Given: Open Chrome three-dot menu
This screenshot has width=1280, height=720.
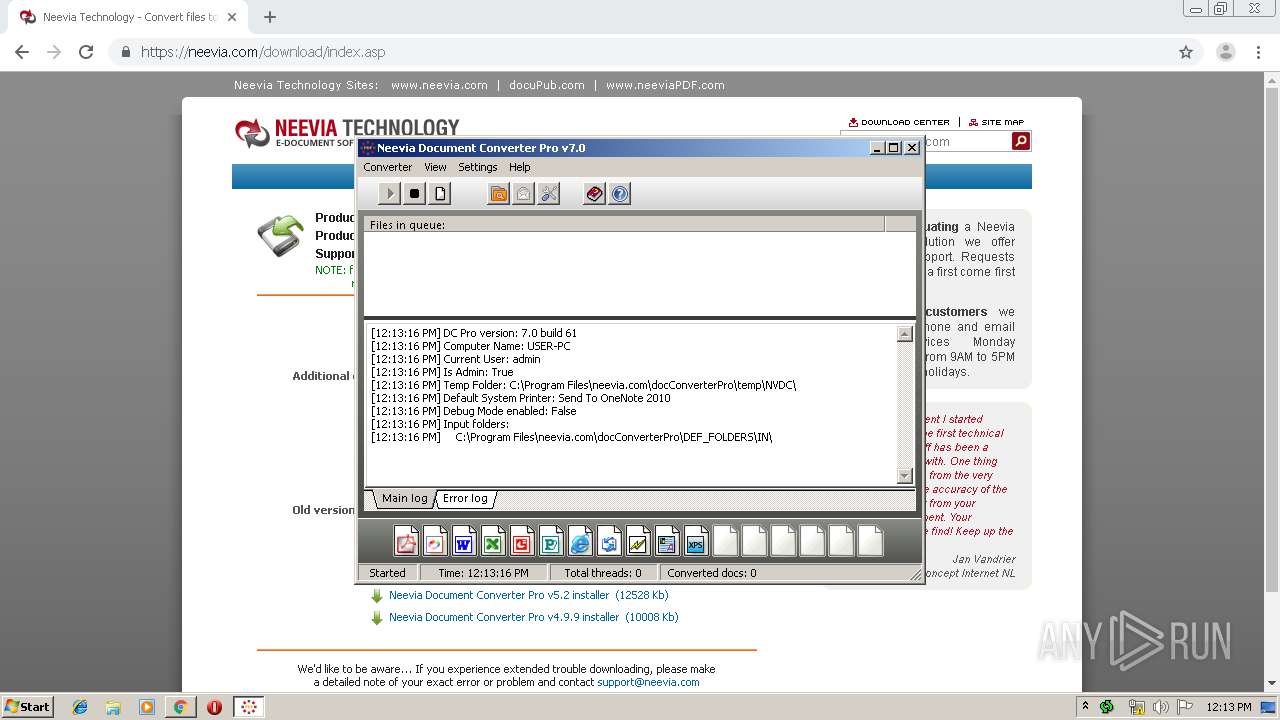Looking at the screenshot, I should point(1259,52).
